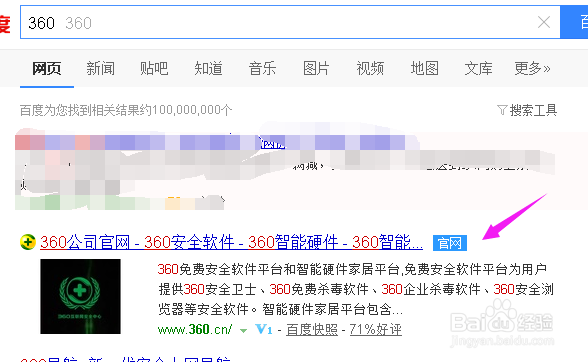The width and height of the screenshot is (588, 362).
Task: Open the 视频 tab
Action: pos(370,69)
